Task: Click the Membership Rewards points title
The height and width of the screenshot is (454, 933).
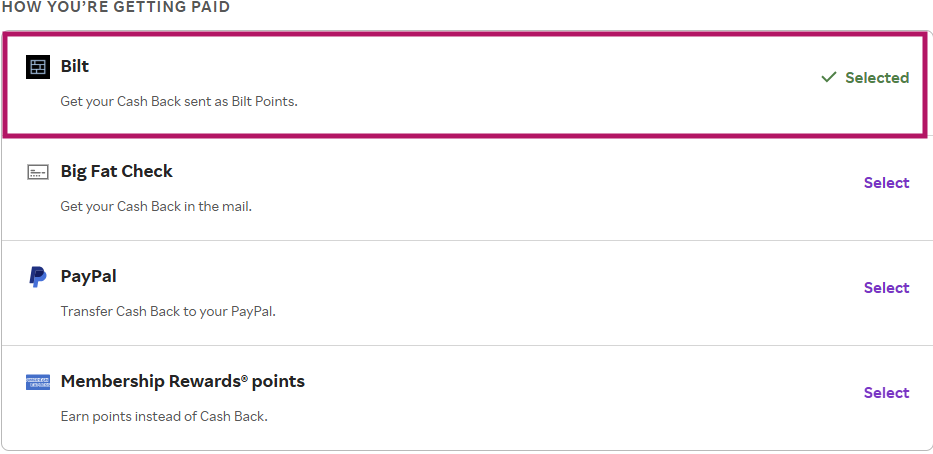Action: click(x=183, y=382)
